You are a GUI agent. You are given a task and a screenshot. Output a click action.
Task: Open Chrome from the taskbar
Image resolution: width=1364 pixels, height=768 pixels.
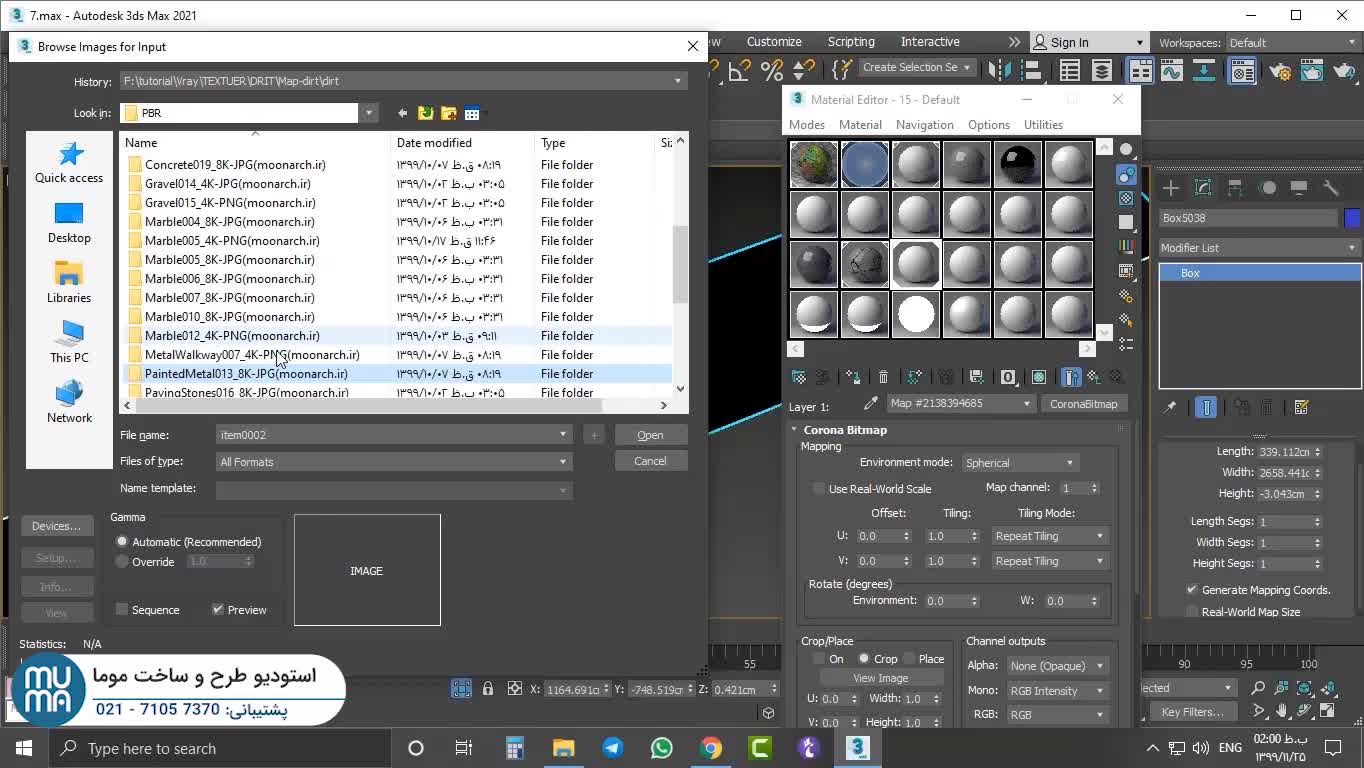tap(711, 748)
